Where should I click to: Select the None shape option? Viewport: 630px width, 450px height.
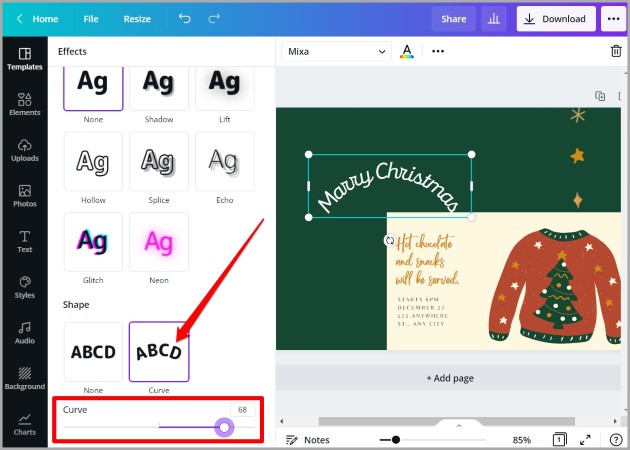pos(93,352)
